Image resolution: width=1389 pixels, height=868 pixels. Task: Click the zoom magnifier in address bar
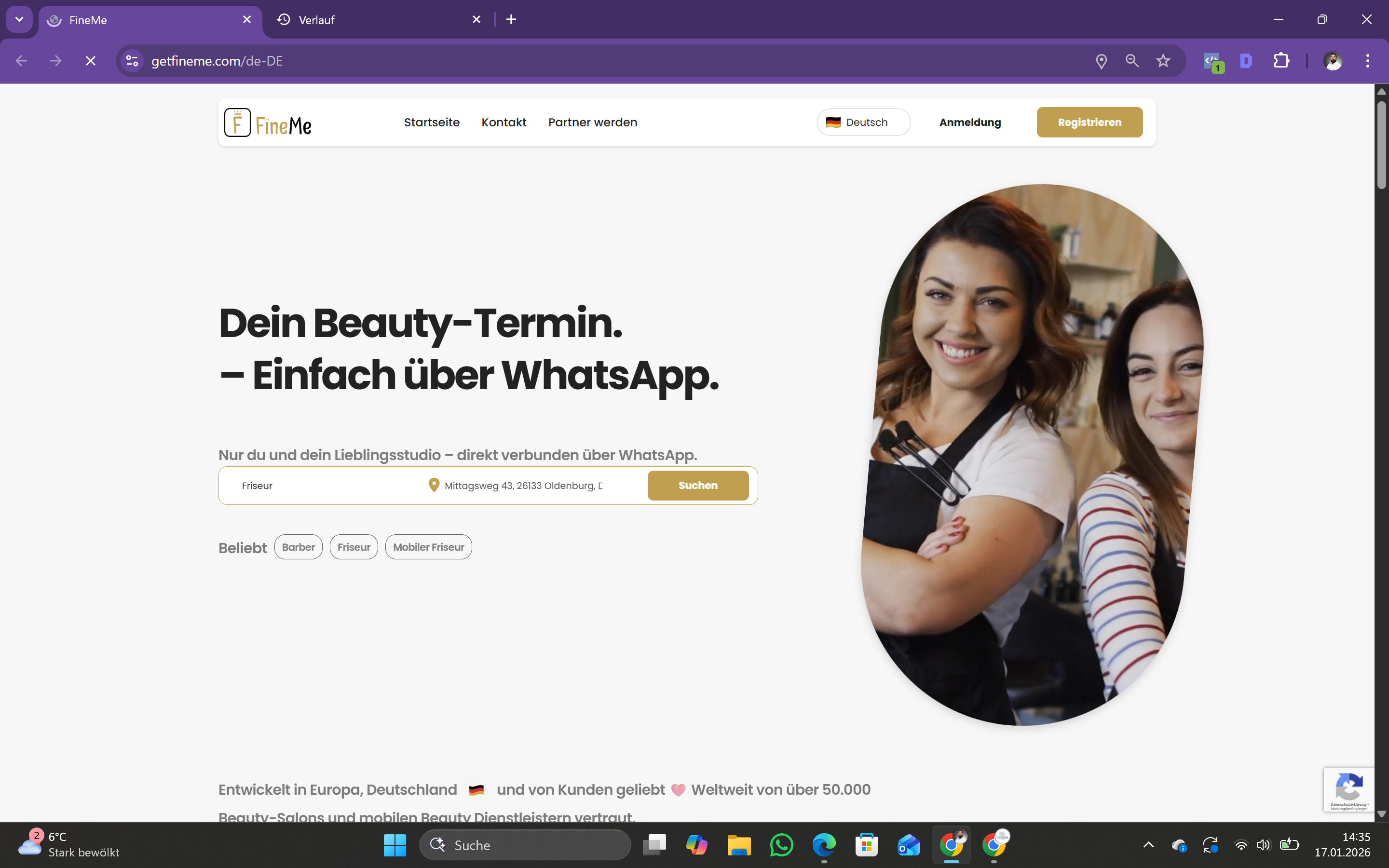pos(1132,61)
